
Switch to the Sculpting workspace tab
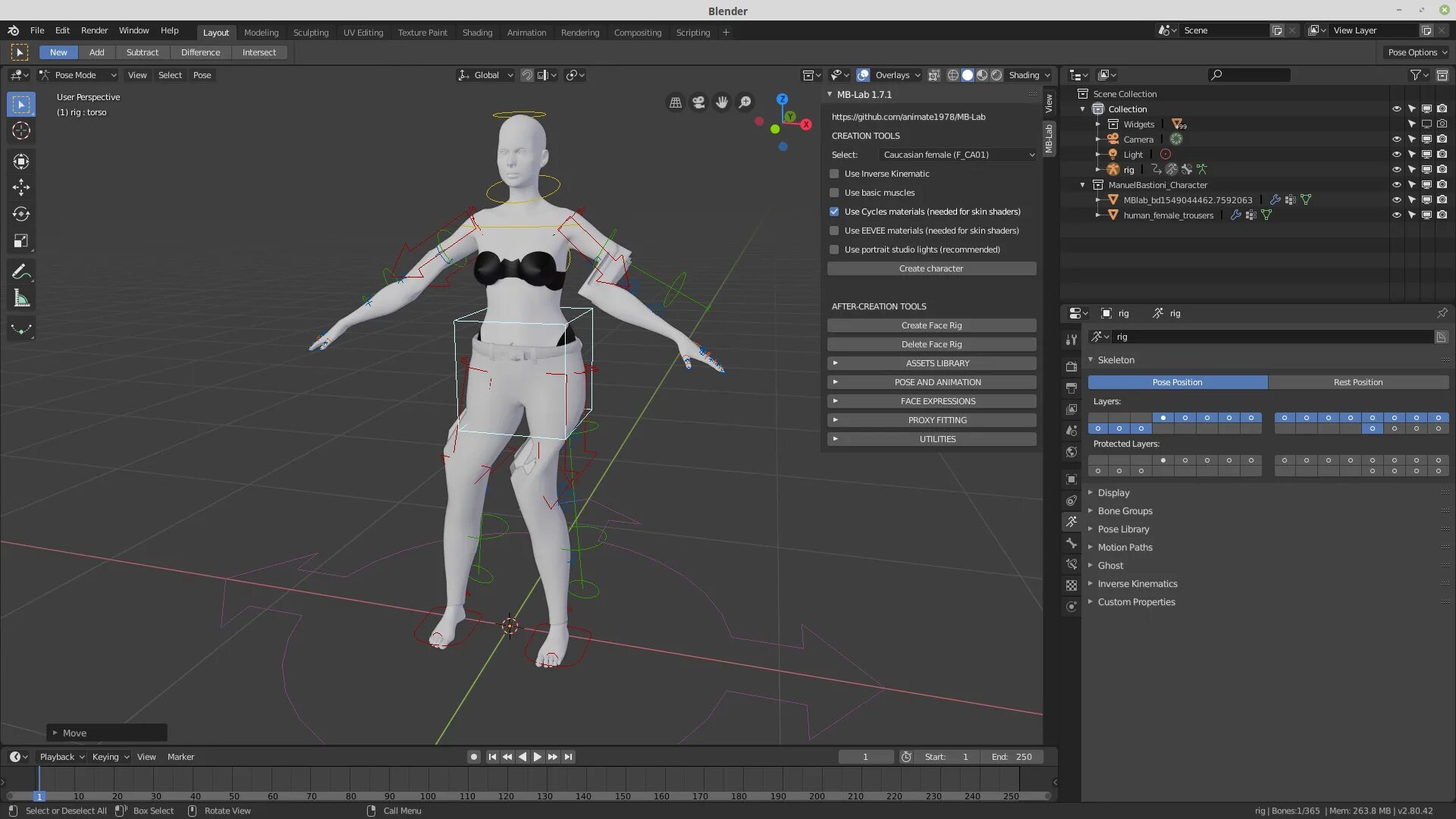311,33
